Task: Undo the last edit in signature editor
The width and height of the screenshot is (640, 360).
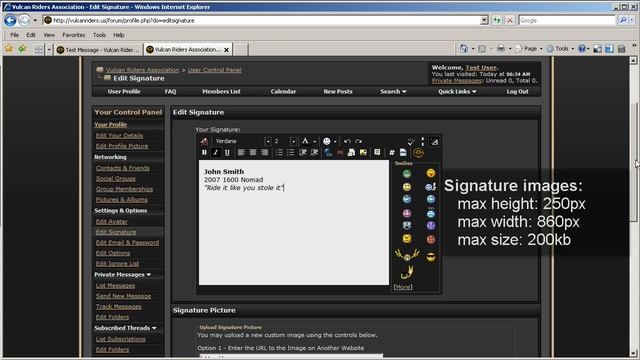Action: click(x=347, y=141)
